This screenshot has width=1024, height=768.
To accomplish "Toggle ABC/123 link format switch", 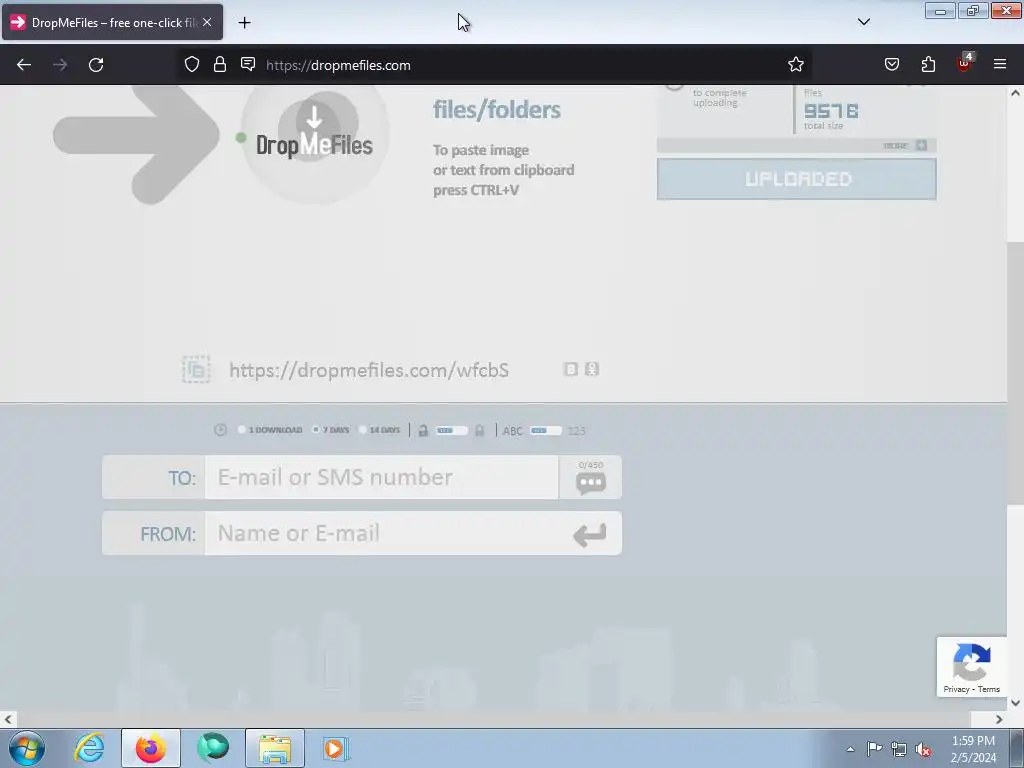I will [546, 430].
